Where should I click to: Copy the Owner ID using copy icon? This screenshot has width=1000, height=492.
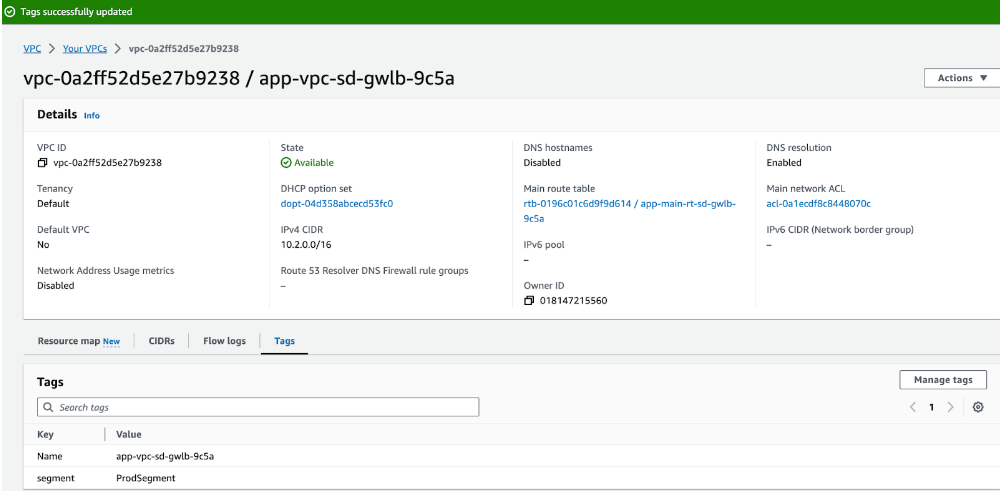529,301
